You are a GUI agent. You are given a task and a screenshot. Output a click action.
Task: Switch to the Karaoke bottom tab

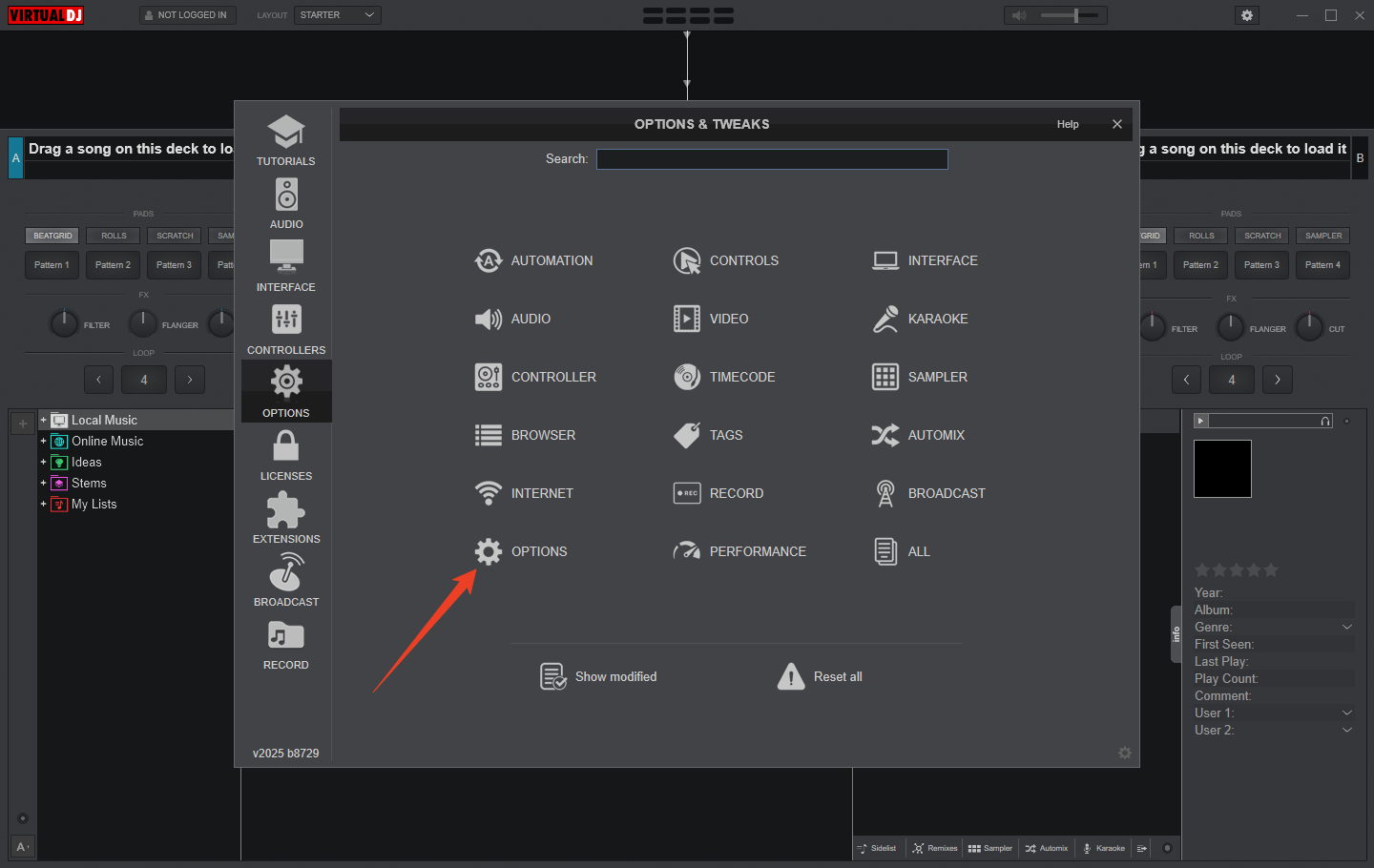click(x=1104, y=848)
